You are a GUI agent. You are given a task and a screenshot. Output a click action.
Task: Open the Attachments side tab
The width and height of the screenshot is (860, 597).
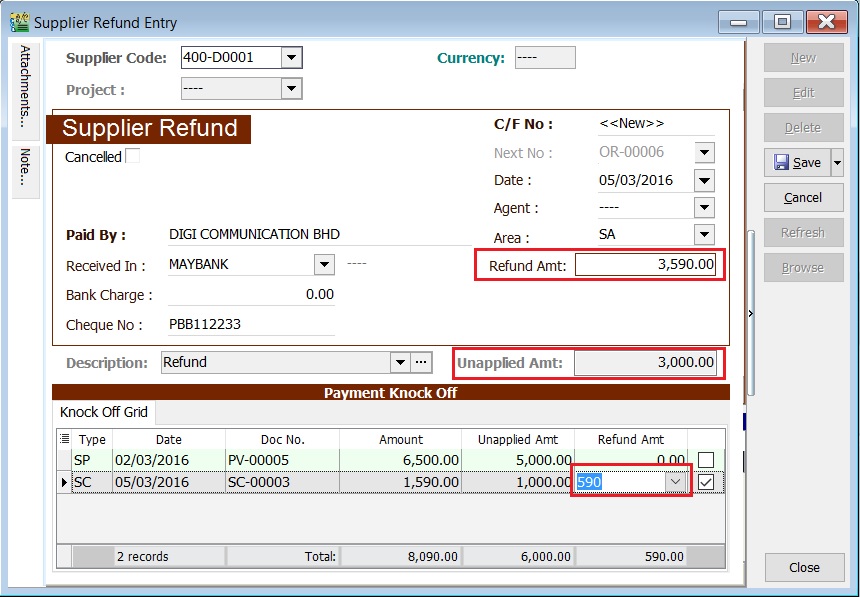(26, 85)
